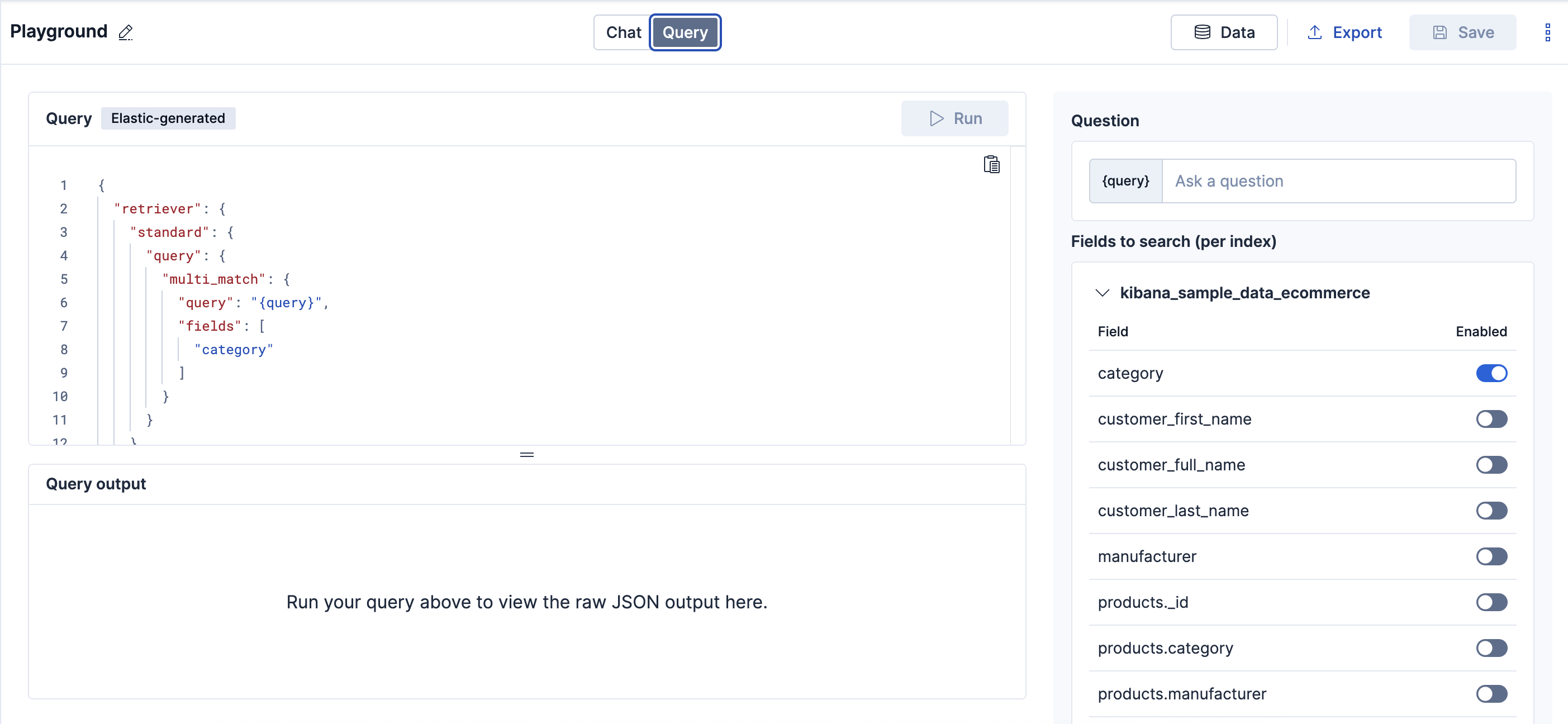The height and width of the screenshot is (724, 1568).
Task: Click the Export upload icon
Action: coord(1315,32)
